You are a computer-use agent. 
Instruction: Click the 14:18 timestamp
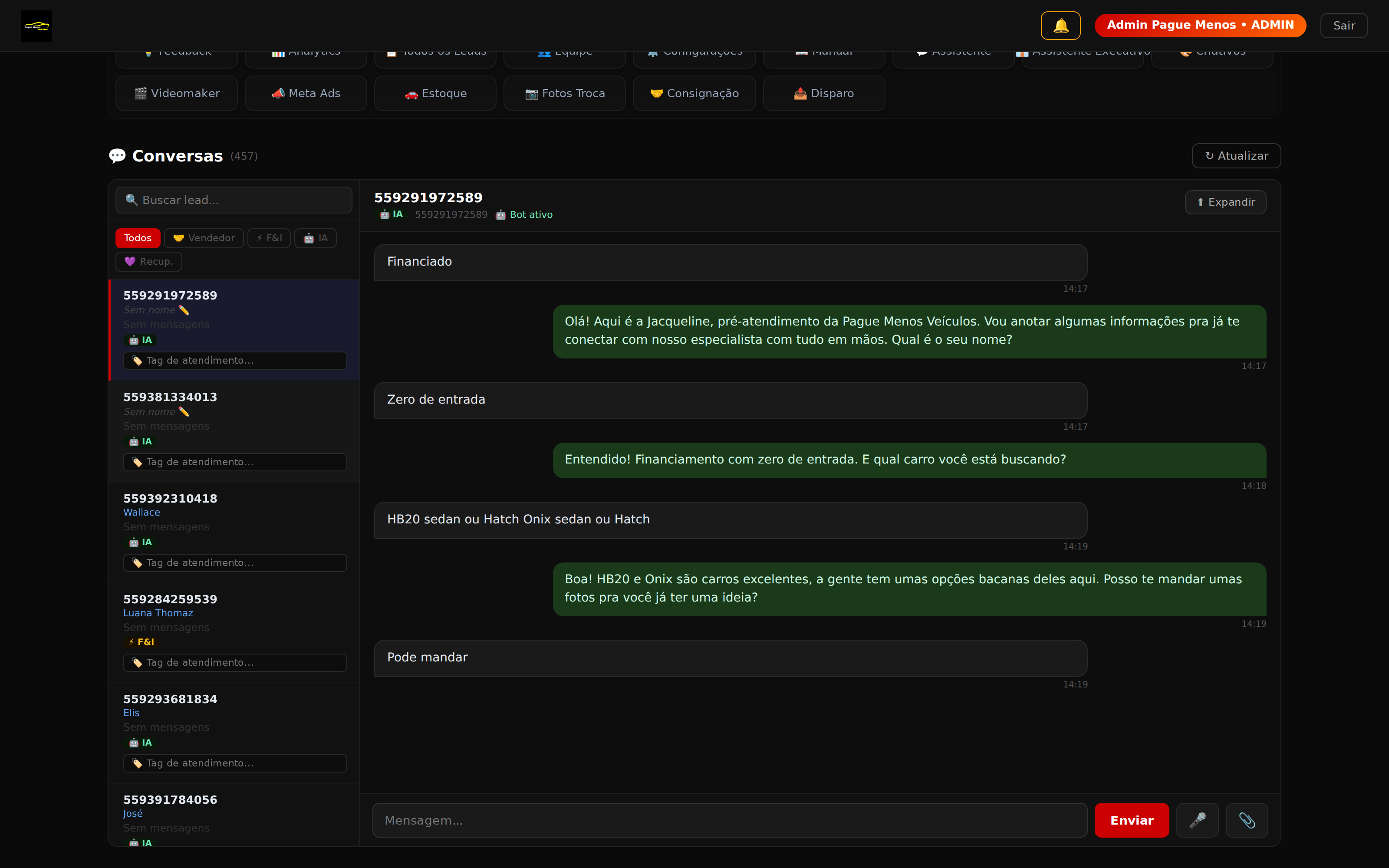pyautogui.click(x=1254, y=486)
